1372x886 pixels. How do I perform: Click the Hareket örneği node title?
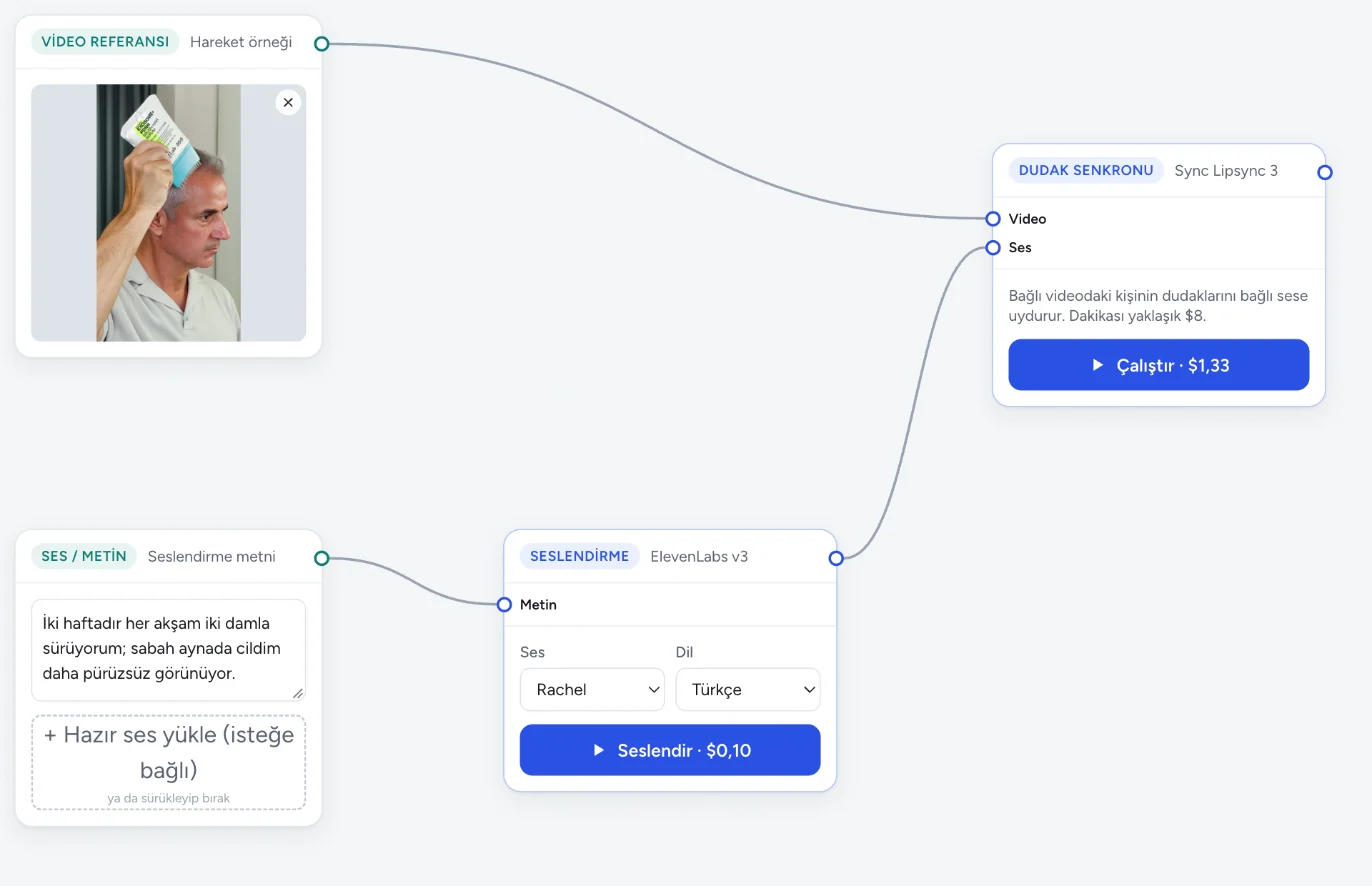click(241, 42)
